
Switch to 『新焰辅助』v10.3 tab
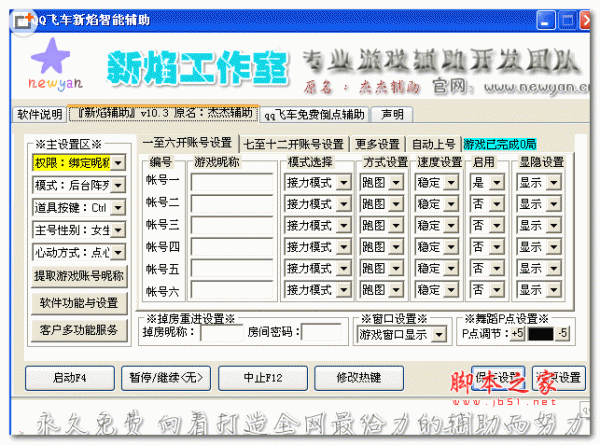(165, 113)
